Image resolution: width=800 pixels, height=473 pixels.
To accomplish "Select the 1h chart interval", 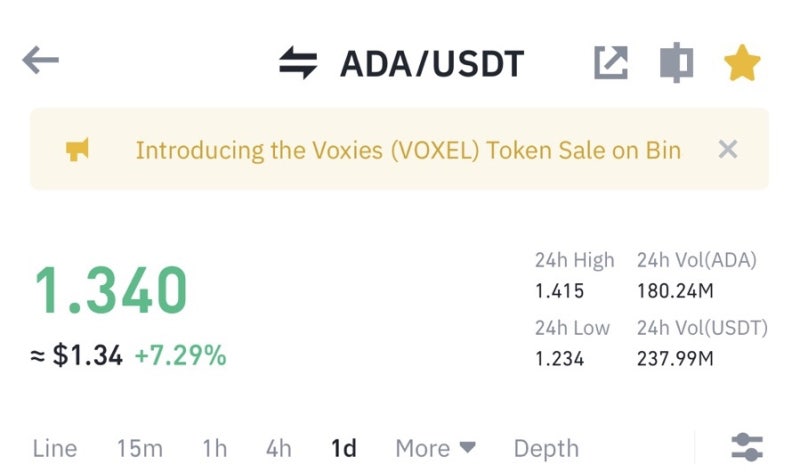I will click(215, 449).
